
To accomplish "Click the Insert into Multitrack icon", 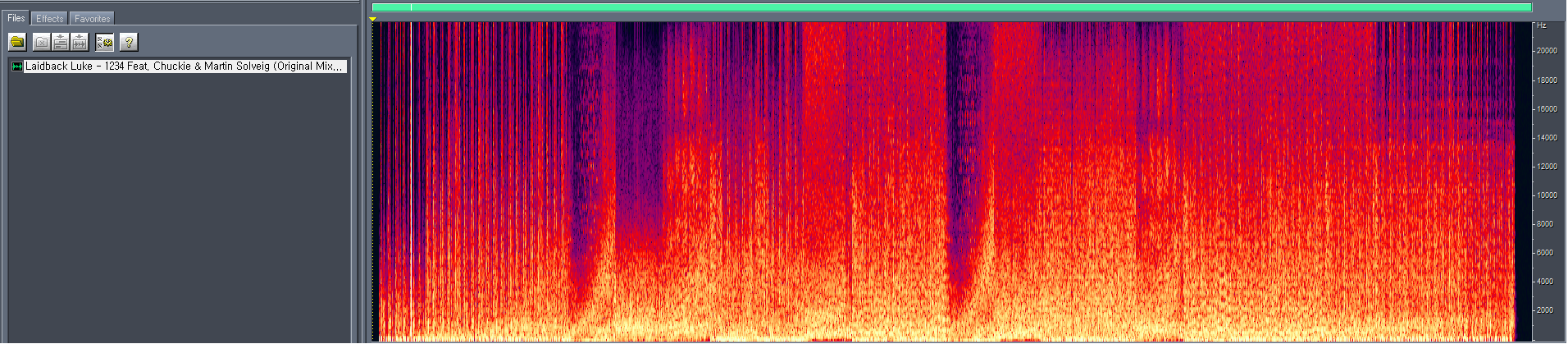I will click(61, 42).
